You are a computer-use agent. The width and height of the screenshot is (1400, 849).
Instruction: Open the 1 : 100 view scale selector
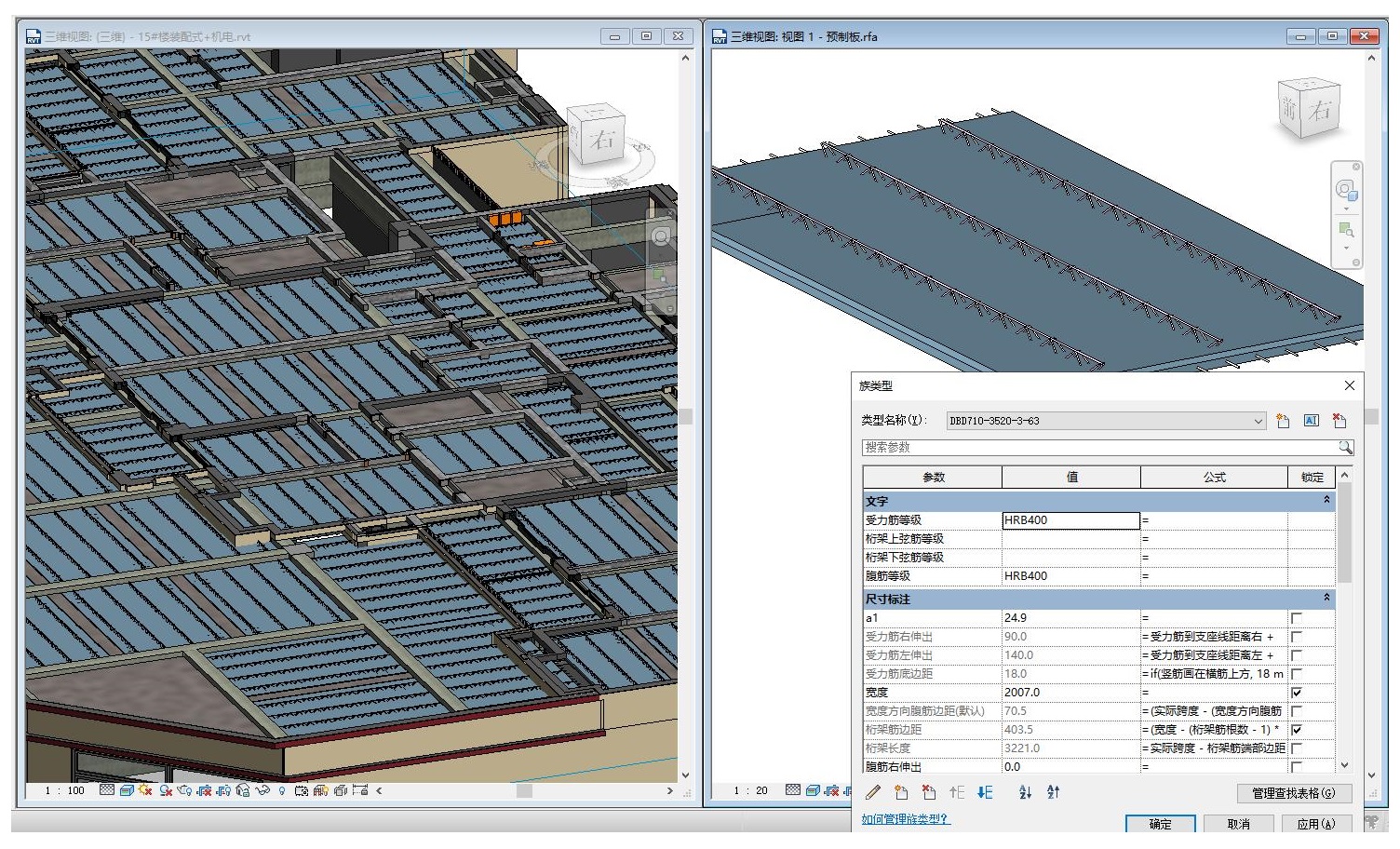[x=64, y=790]
